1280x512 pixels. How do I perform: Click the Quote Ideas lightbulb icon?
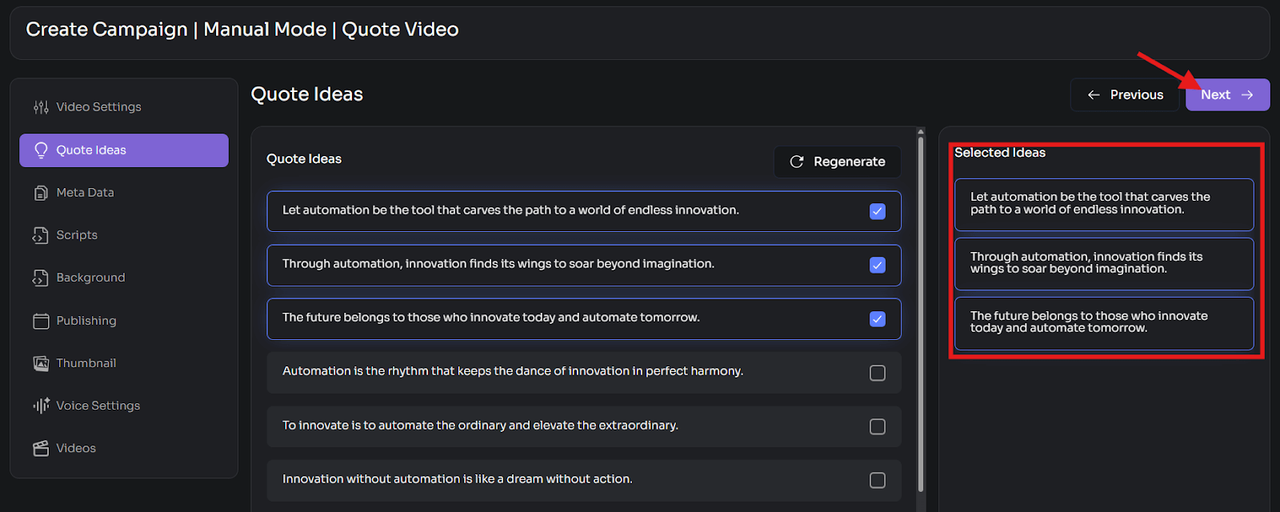pyautogui.click(x=41, y=150)
